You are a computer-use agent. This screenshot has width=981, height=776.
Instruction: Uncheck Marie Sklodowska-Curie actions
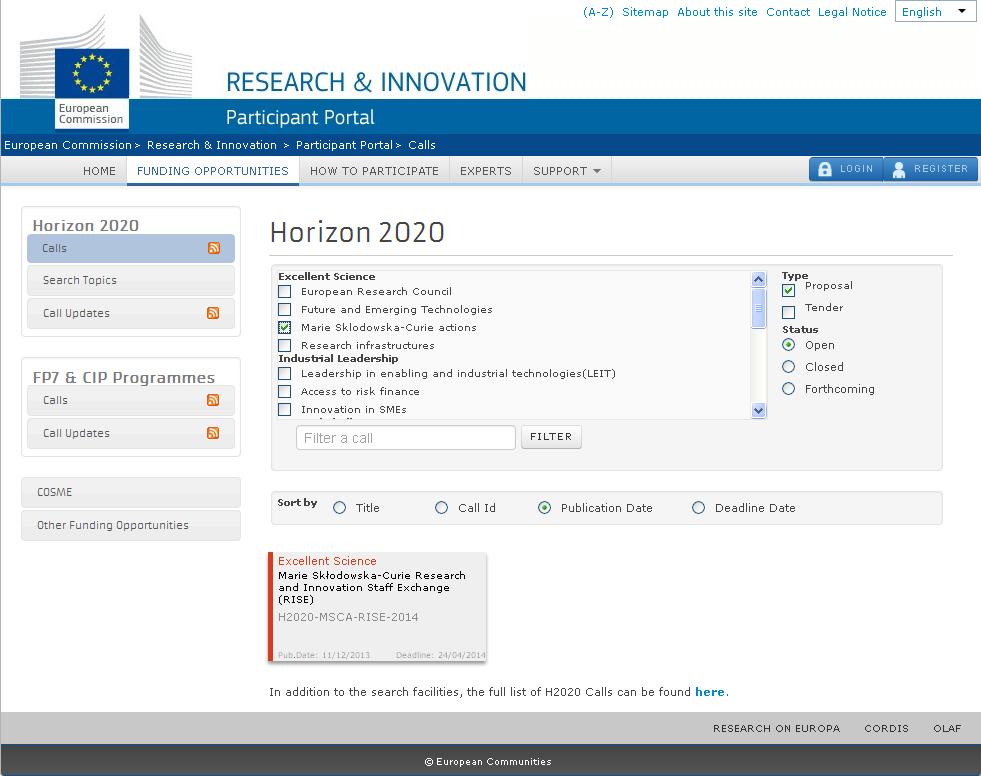point(285,327)
